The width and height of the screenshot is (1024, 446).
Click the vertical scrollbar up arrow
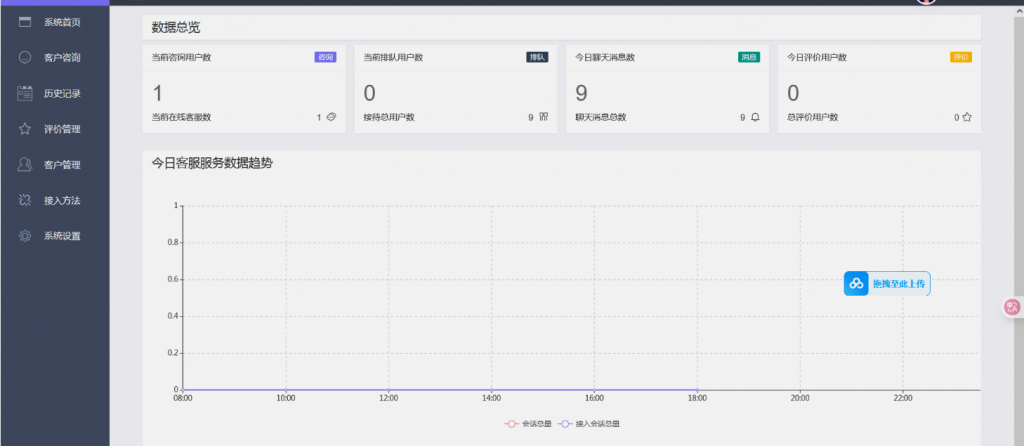1018,13
